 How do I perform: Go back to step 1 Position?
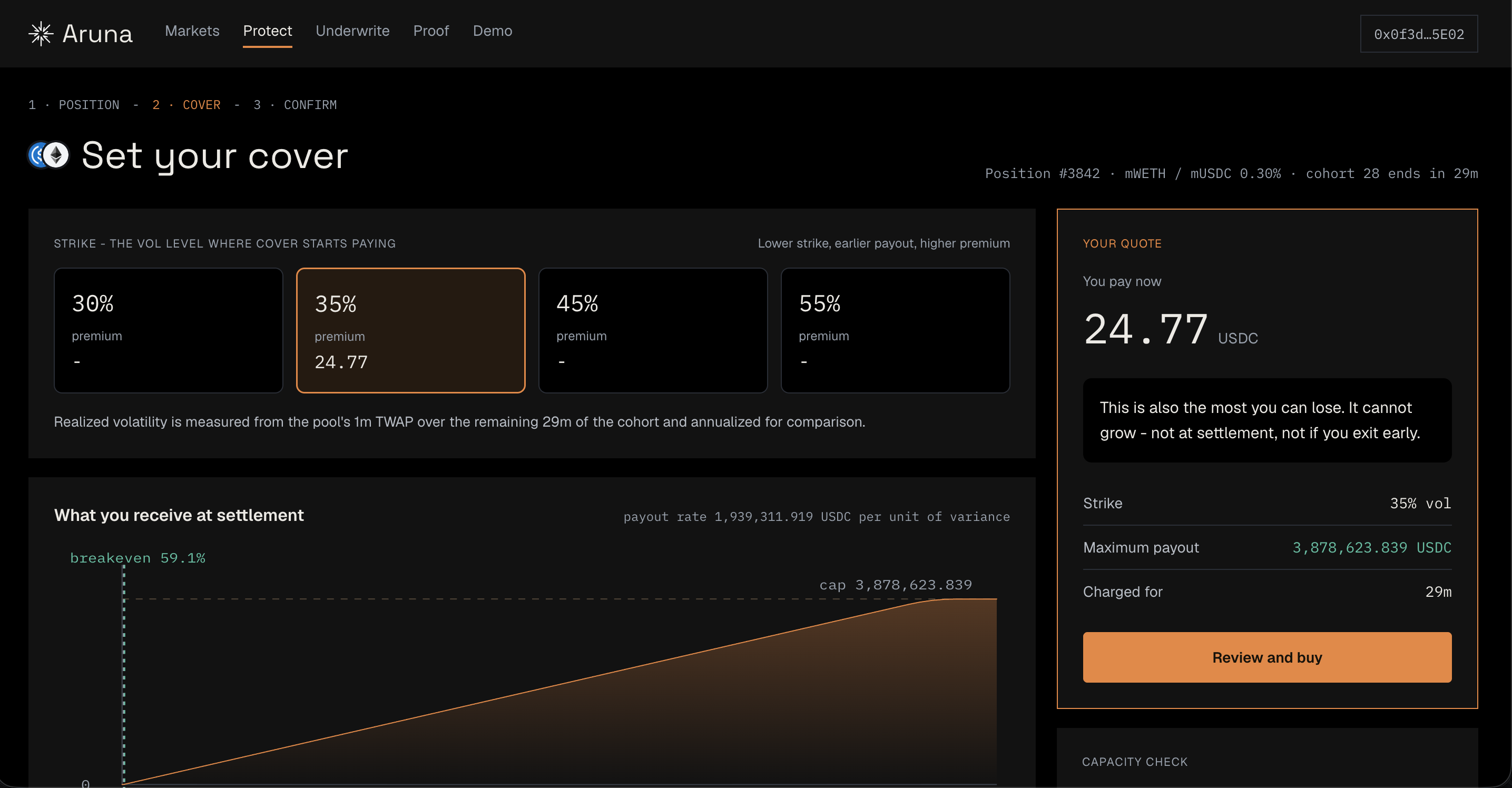pos(74,104)
